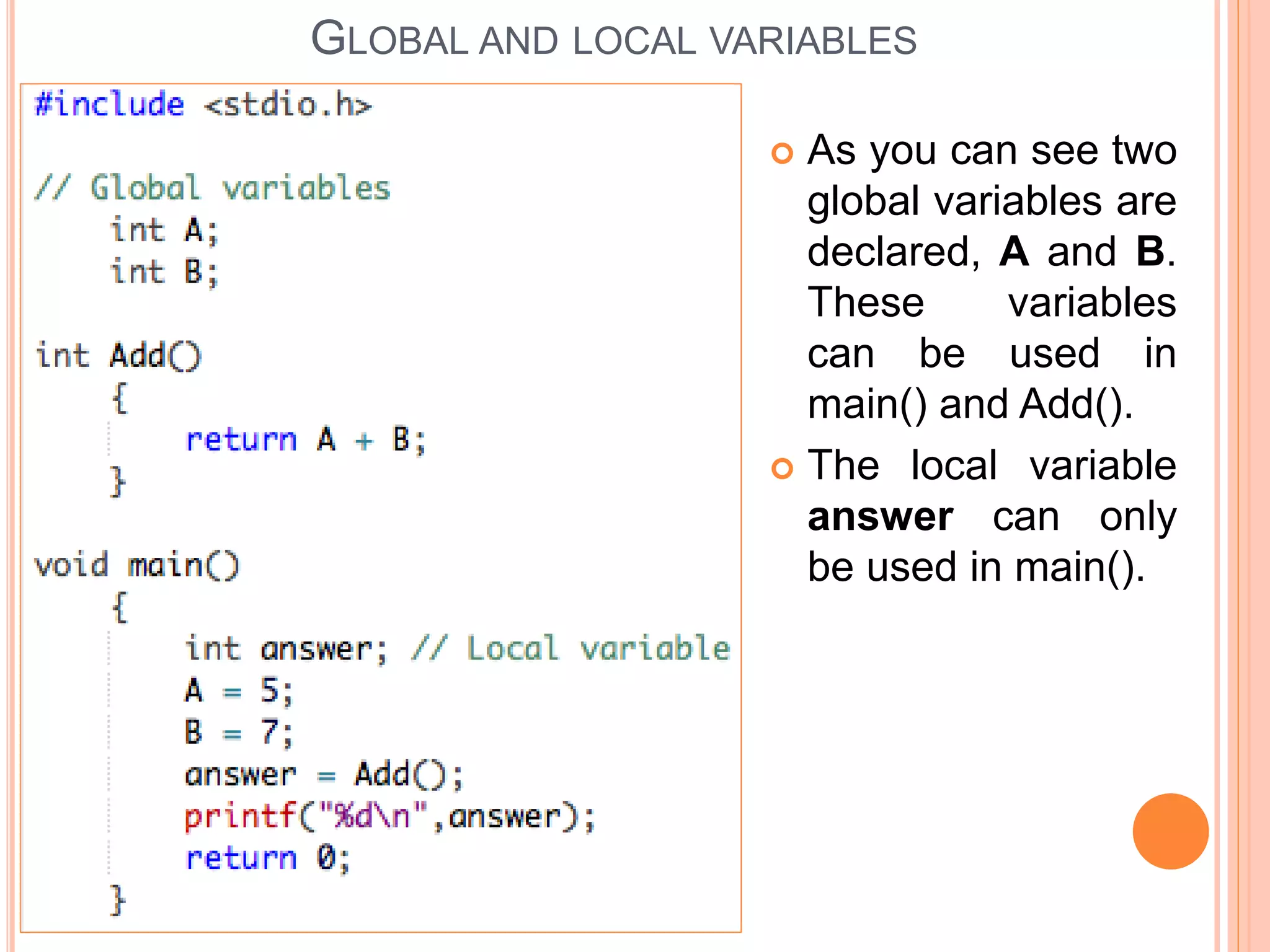Click the bold word "answer" in the bullet text
Viewport: 1270px width, 952px height.
coord(881,516)
